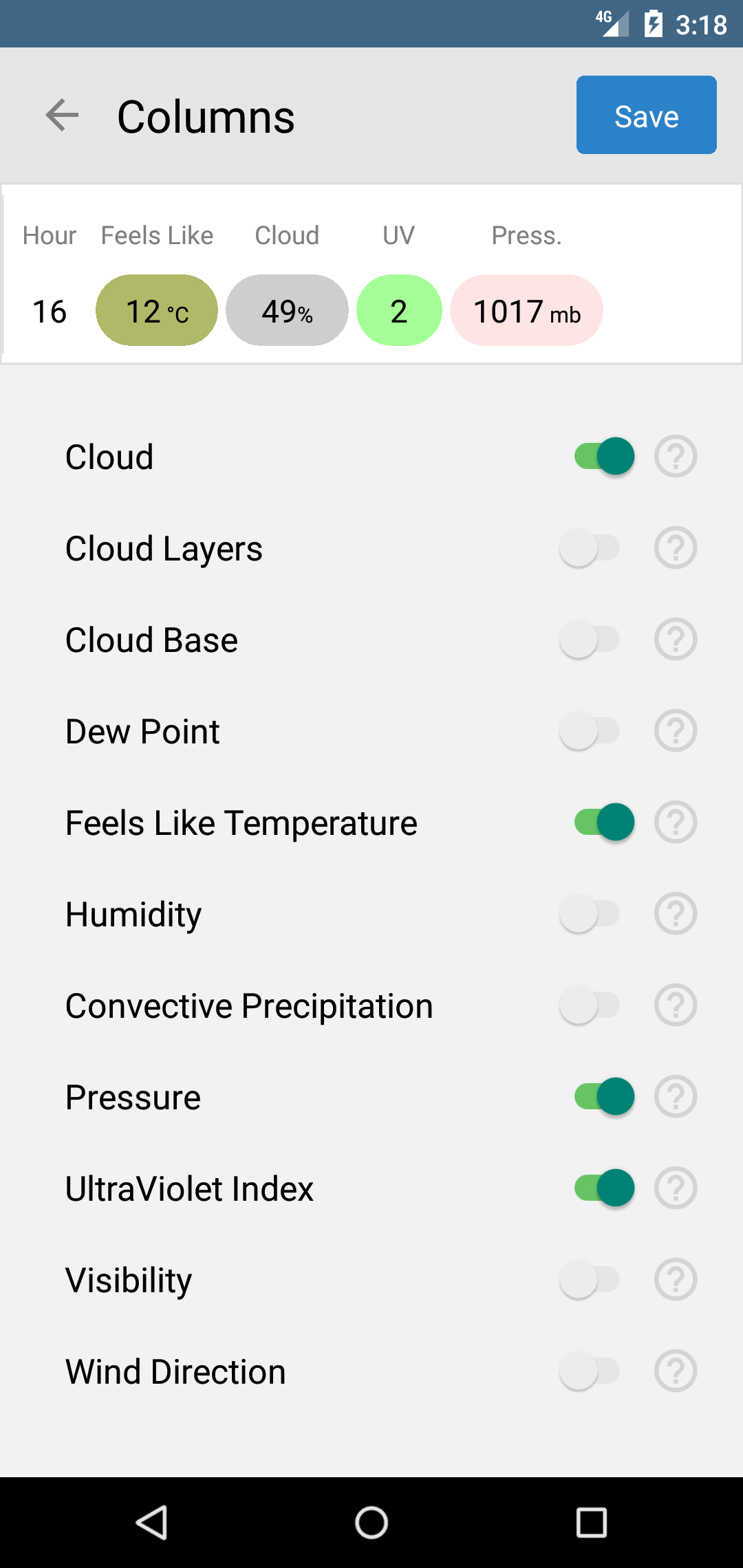The image size is (743, 1568).
Task: Open help icon beside Cloud Layers
Action: pyautogui.click(x=676, y=547)
